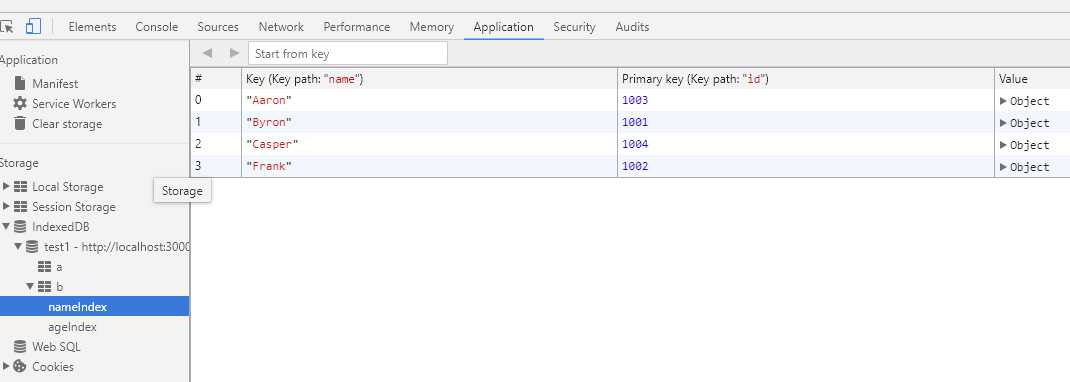Expand the Local Storage tree node
This screenshot has height=382, width=1070.
[x=7, y=186]
